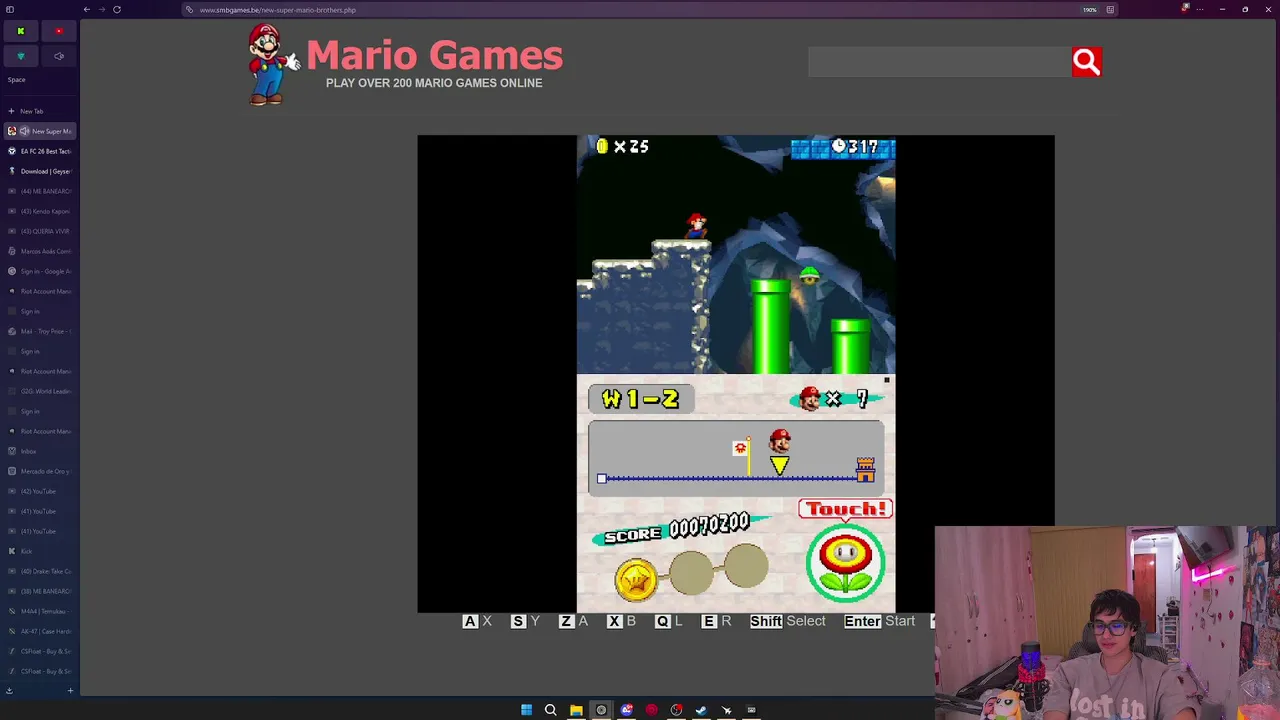This screenshot has height=720, width=1280.
Task: Click the taller green pipe in game
Action: click(x=770, y=327)
